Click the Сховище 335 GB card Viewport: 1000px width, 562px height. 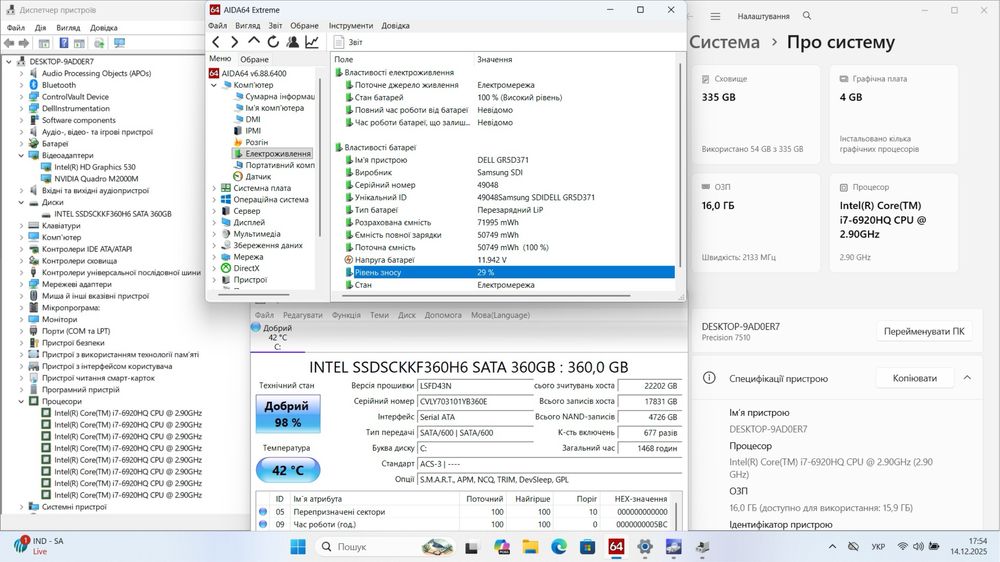pos(756,115)
